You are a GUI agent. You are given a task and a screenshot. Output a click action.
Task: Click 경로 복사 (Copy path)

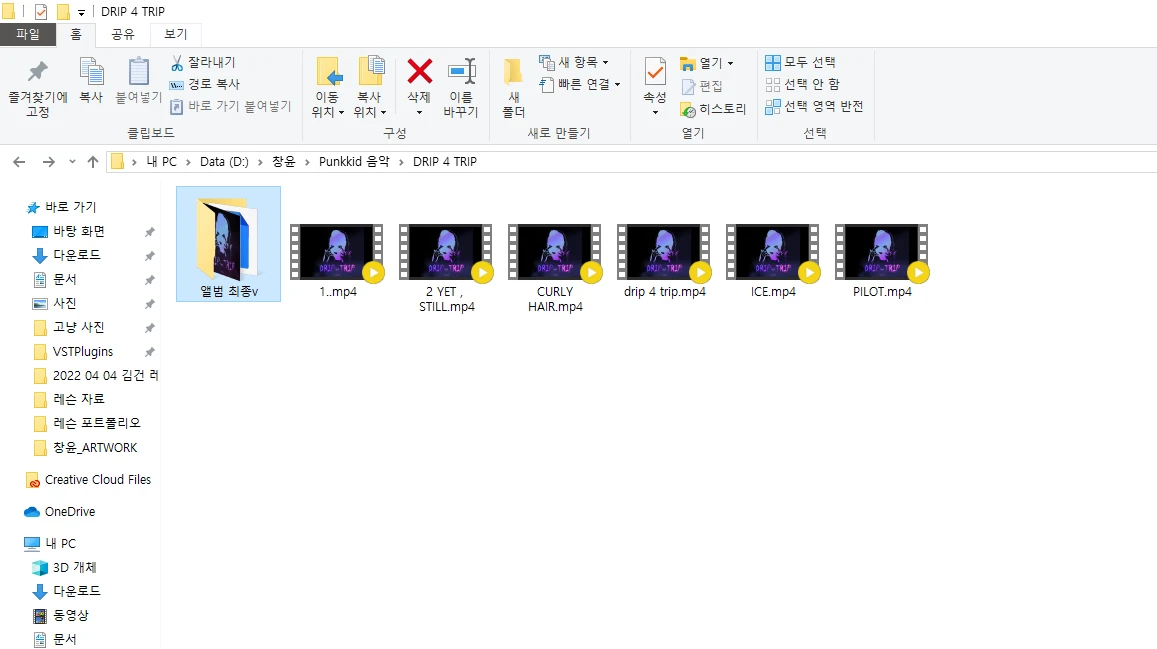[204, 84]
